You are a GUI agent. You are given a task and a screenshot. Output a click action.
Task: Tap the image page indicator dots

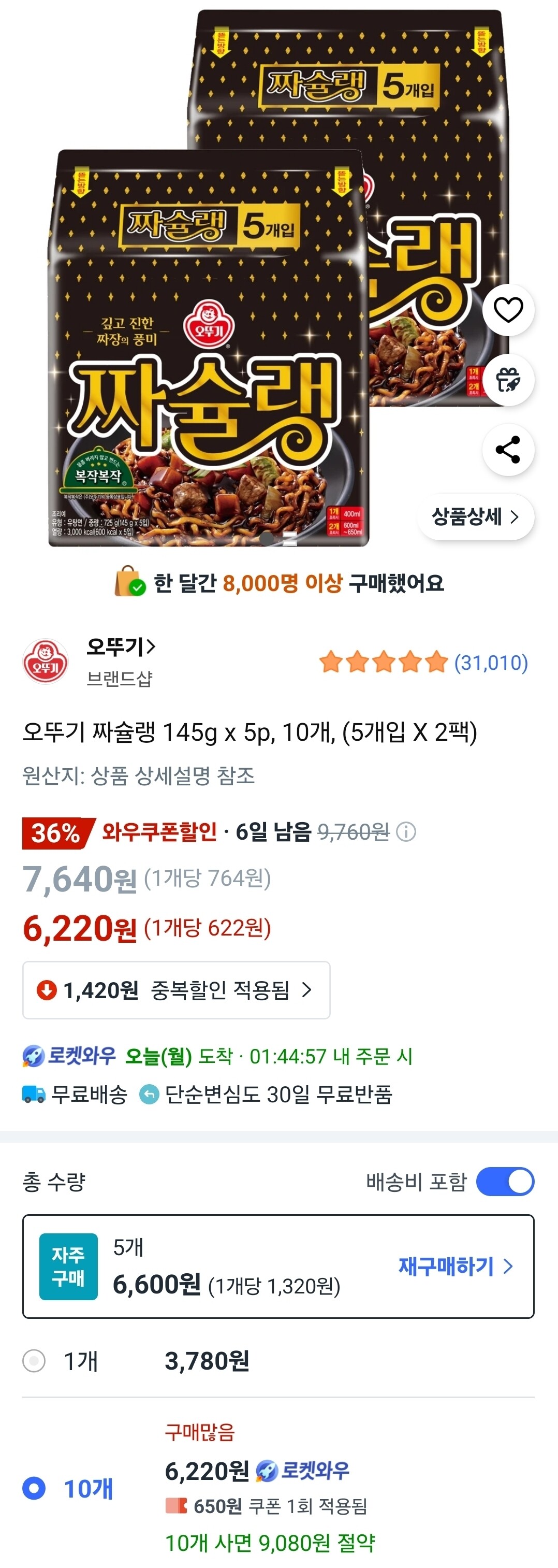[x=278, y=538]
